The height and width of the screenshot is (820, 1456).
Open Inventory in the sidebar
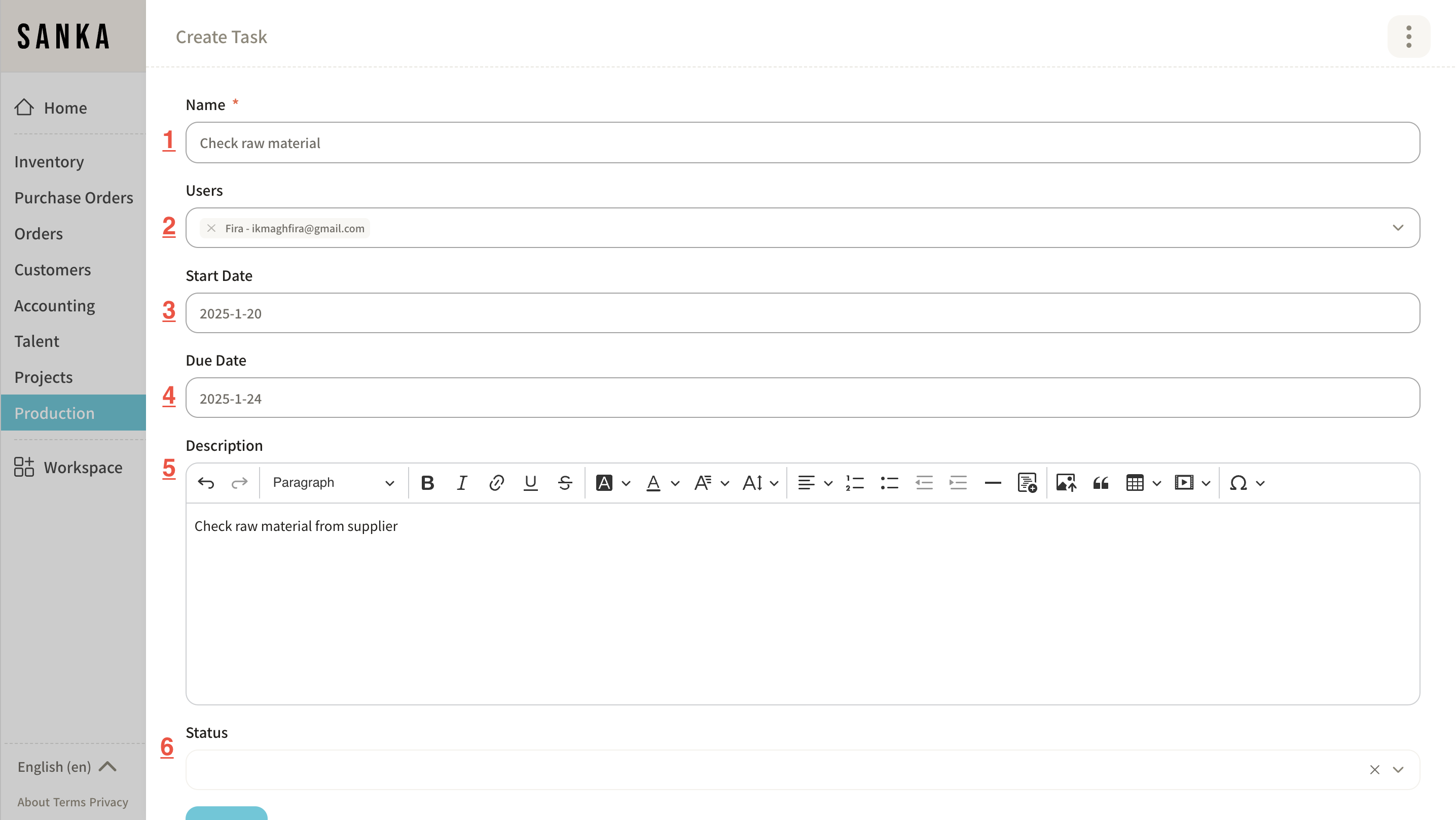click(x=49, y=162)
